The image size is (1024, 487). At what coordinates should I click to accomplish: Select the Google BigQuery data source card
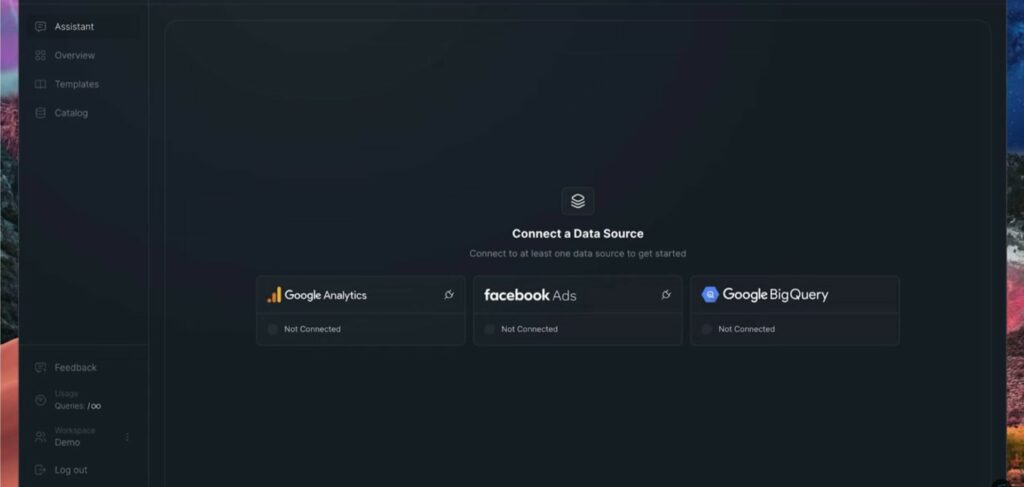795,310
